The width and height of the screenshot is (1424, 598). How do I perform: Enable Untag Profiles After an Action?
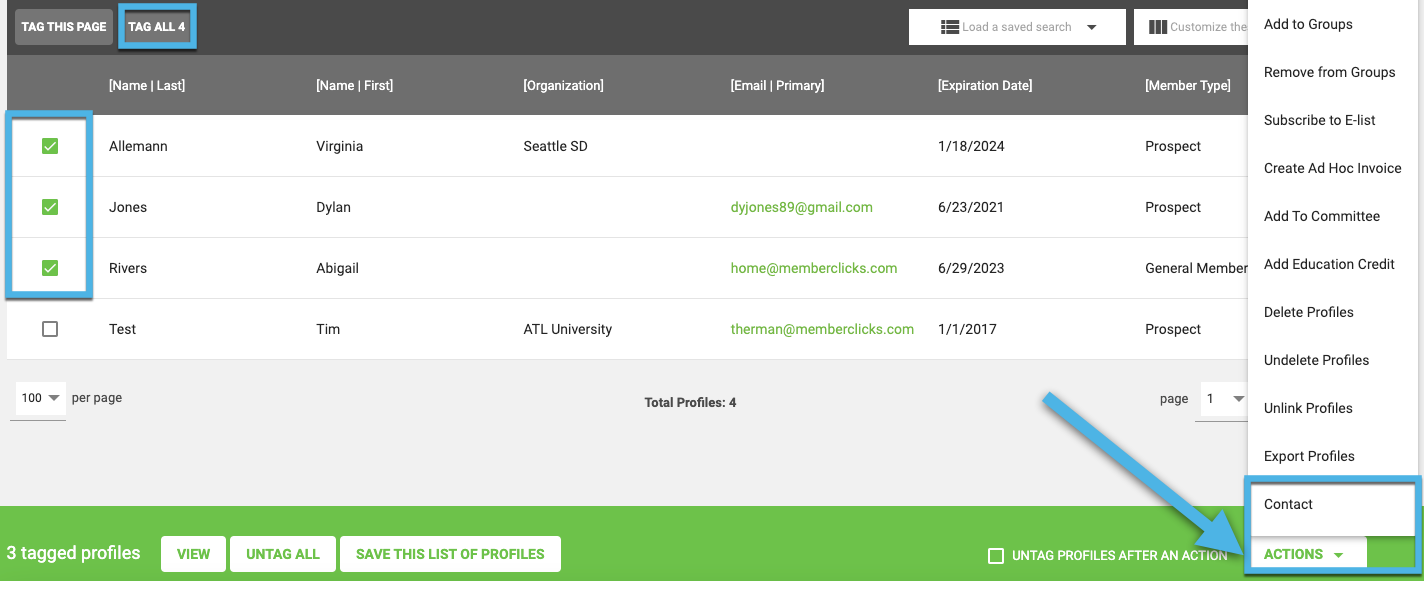(996, 556)
